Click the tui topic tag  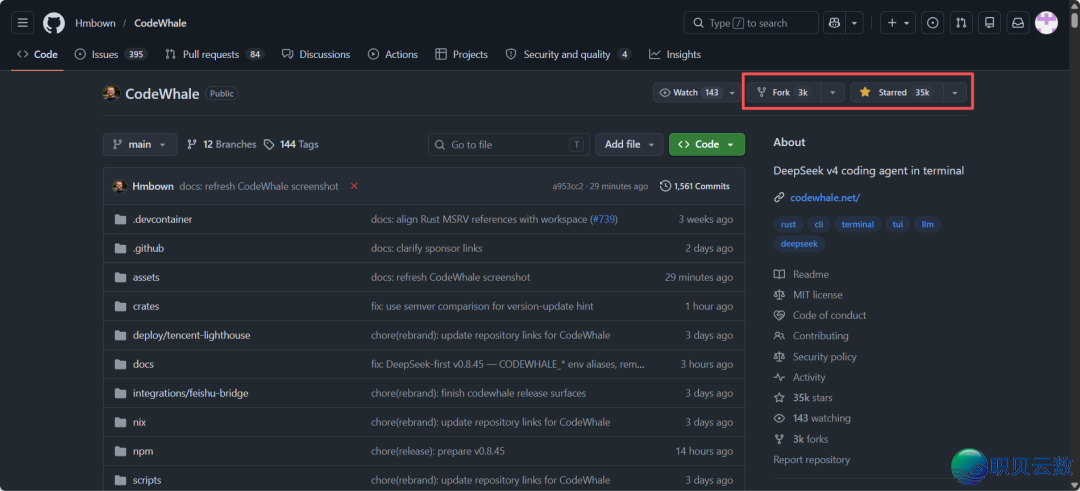pos(897,224)
